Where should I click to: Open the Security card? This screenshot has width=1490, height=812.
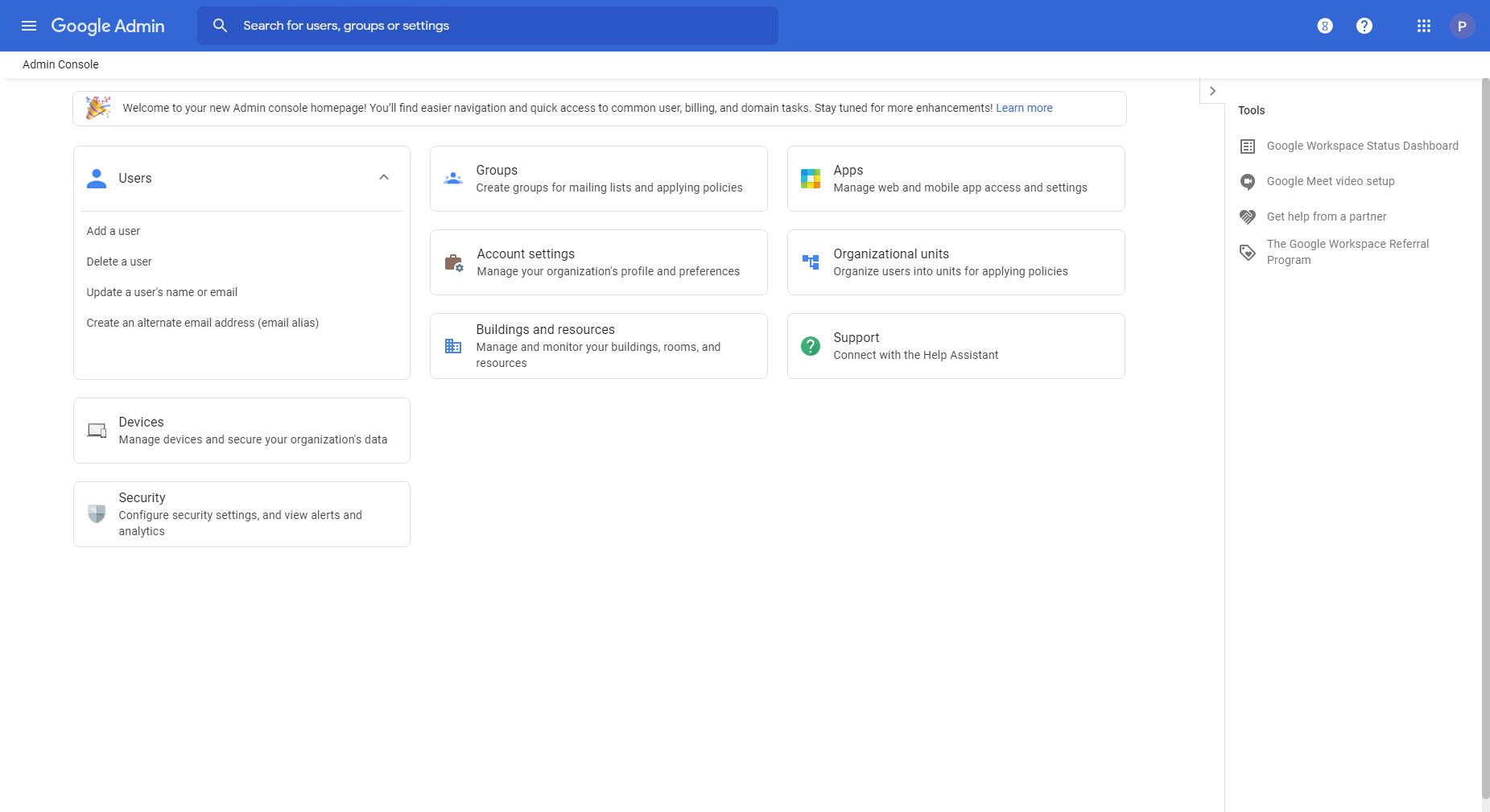coord(241,514)
